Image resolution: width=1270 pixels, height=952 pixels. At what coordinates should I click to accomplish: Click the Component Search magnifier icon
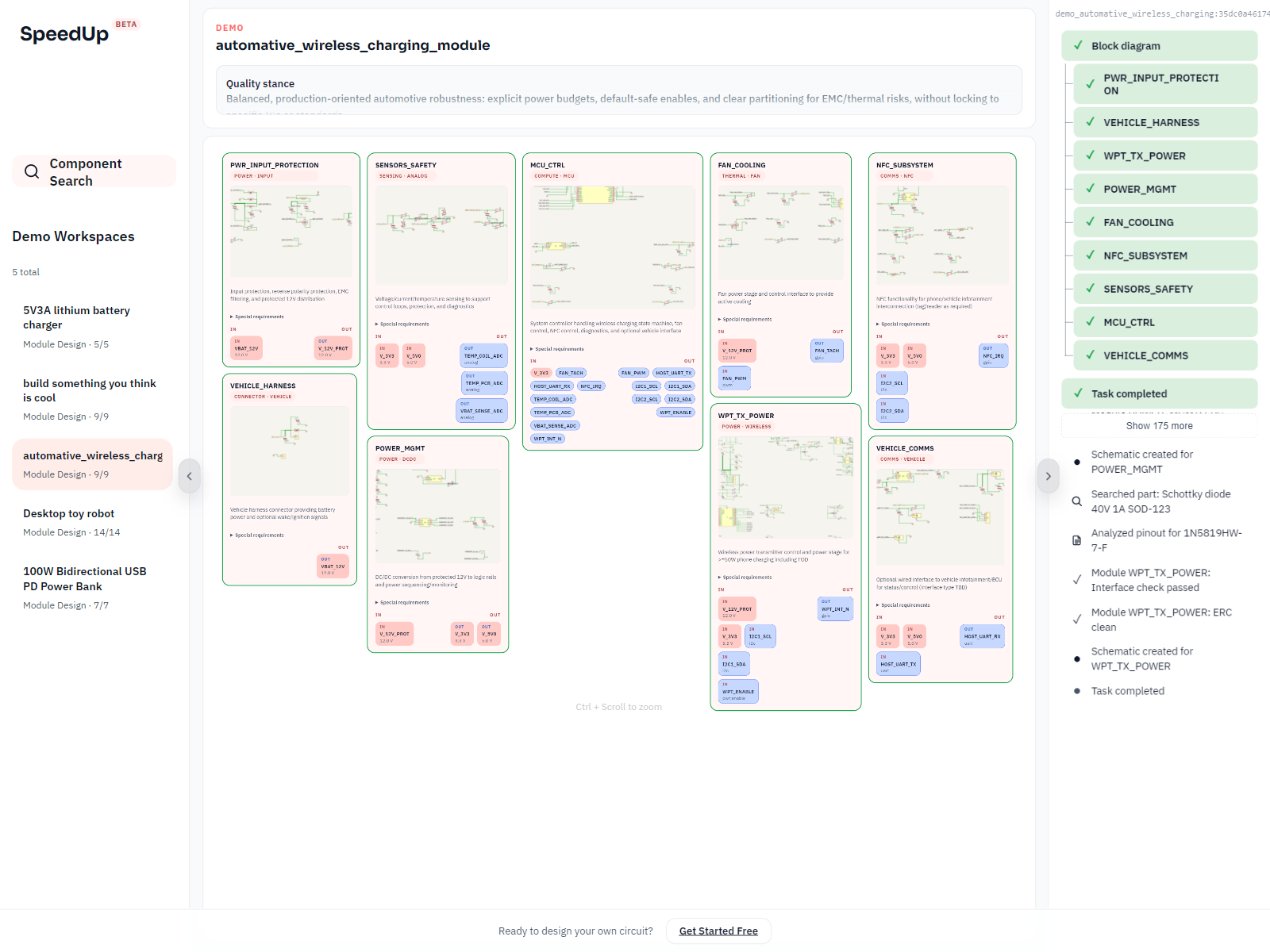pos(32,171)
